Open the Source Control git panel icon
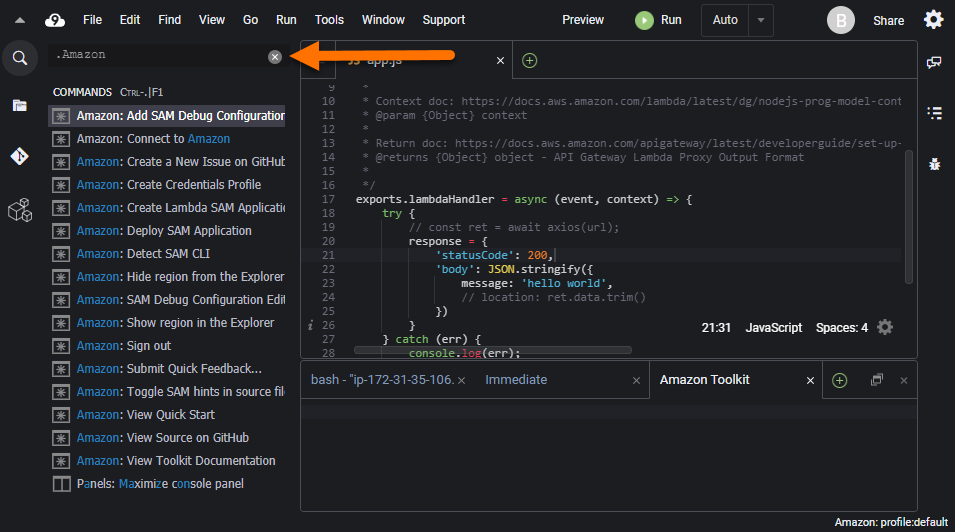Screen dimensions: 955x532 click(x=19, y=157)
